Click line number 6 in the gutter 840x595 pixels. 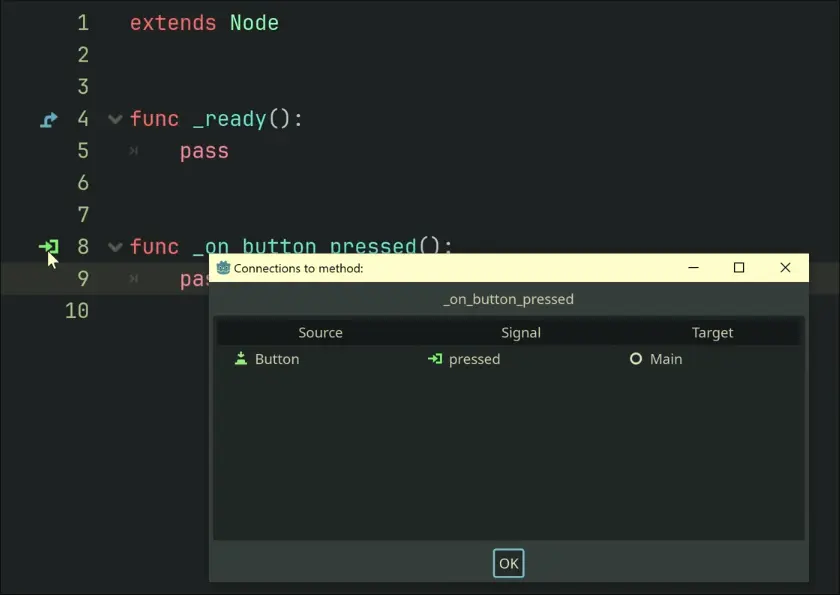83,183
